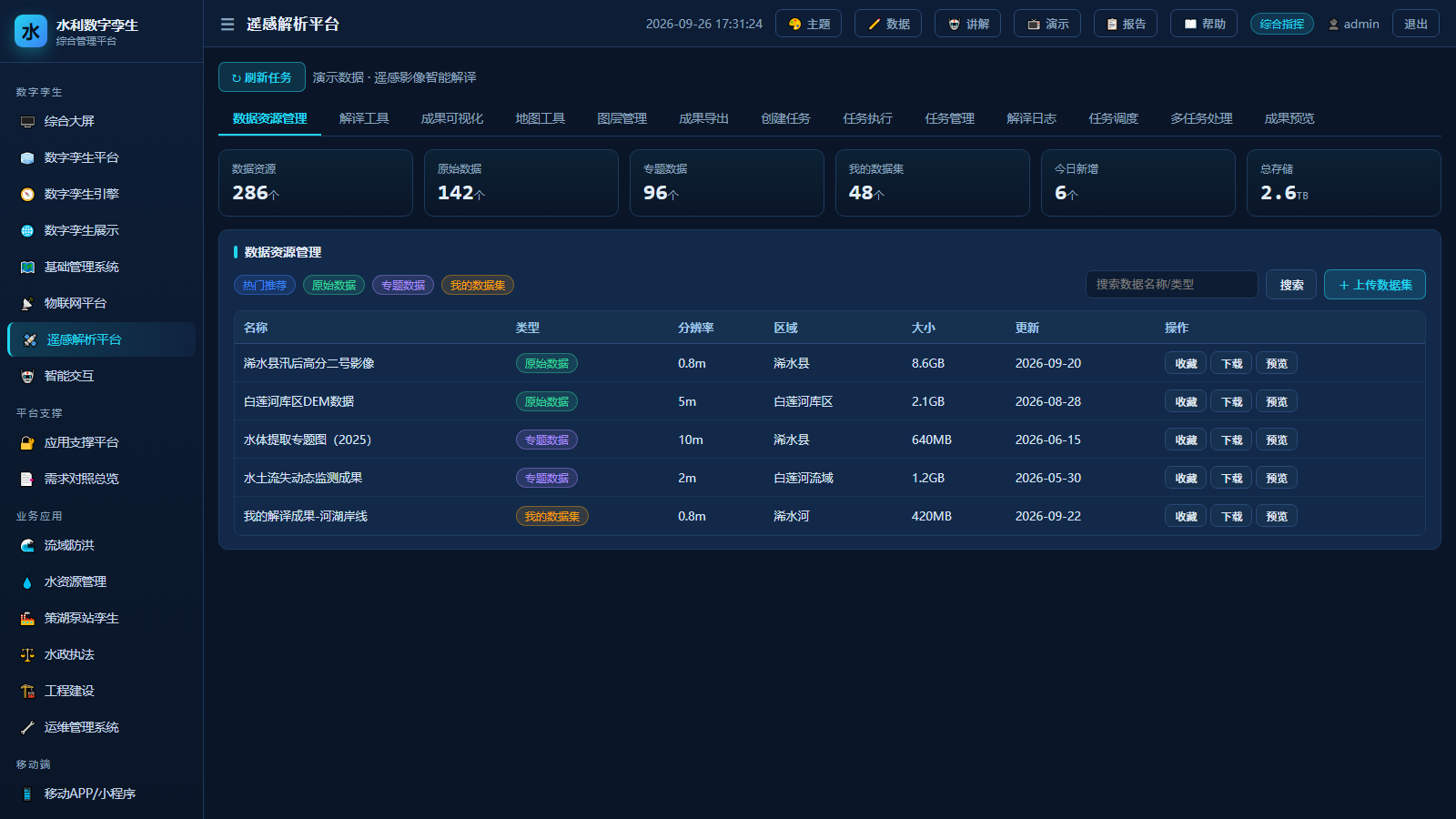Image resolution: width=1456 pixels, height=819 pixels.
Task: Open 运维管理系统 sidebar item
Action: coord(101,727)
